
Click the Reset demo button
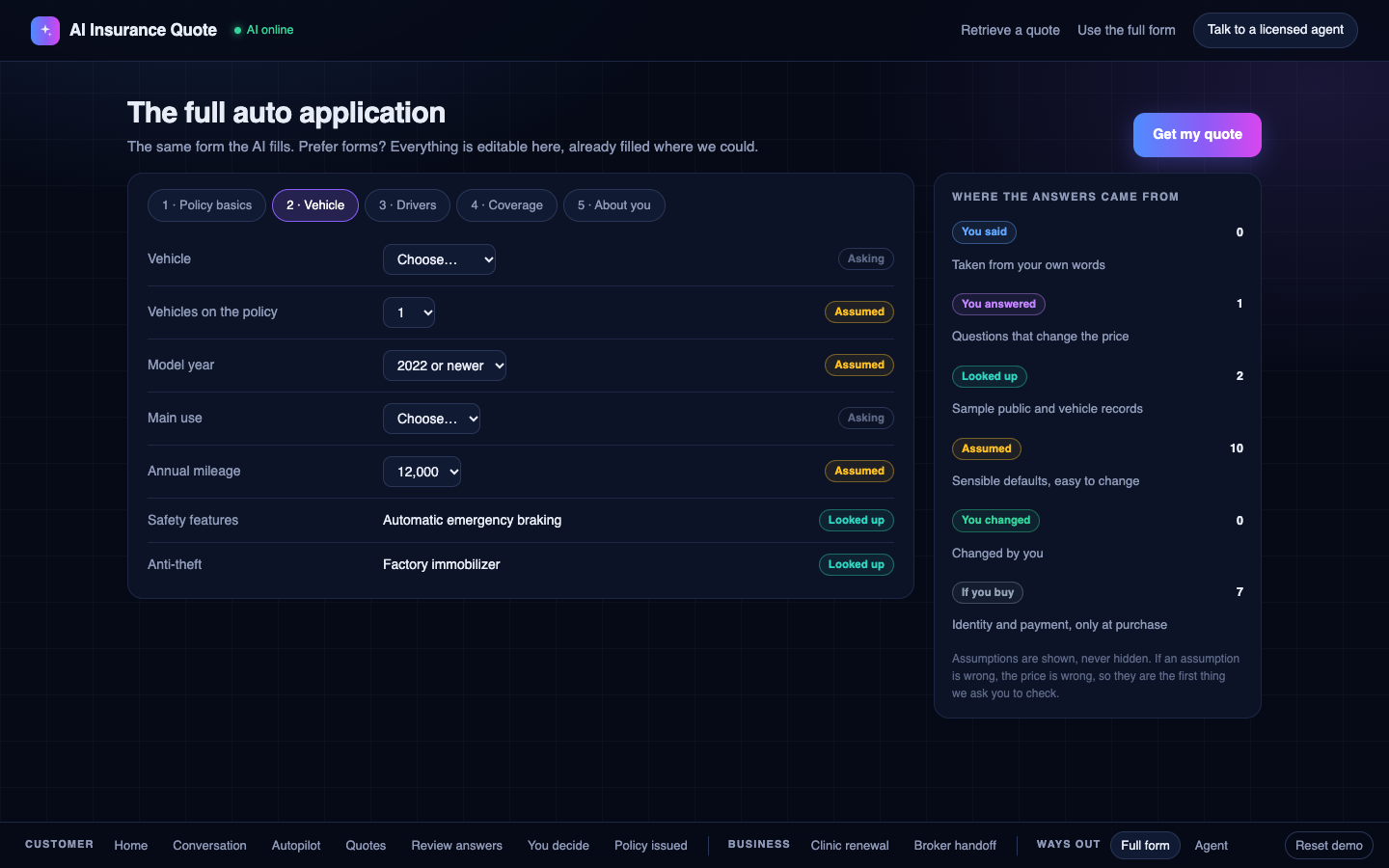(1328, 845)
